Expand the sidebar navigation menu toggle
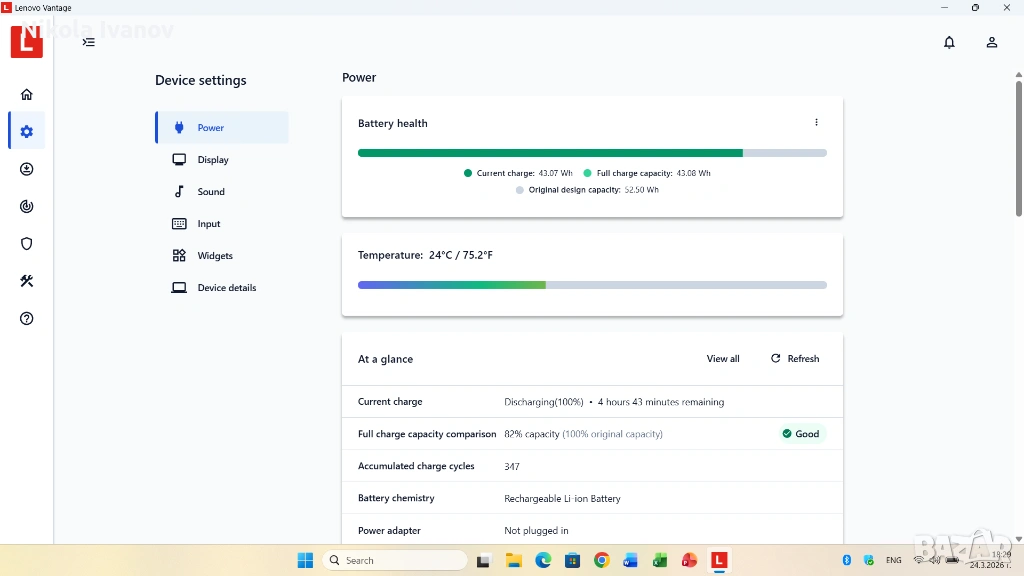 click(x=89, y=42)
